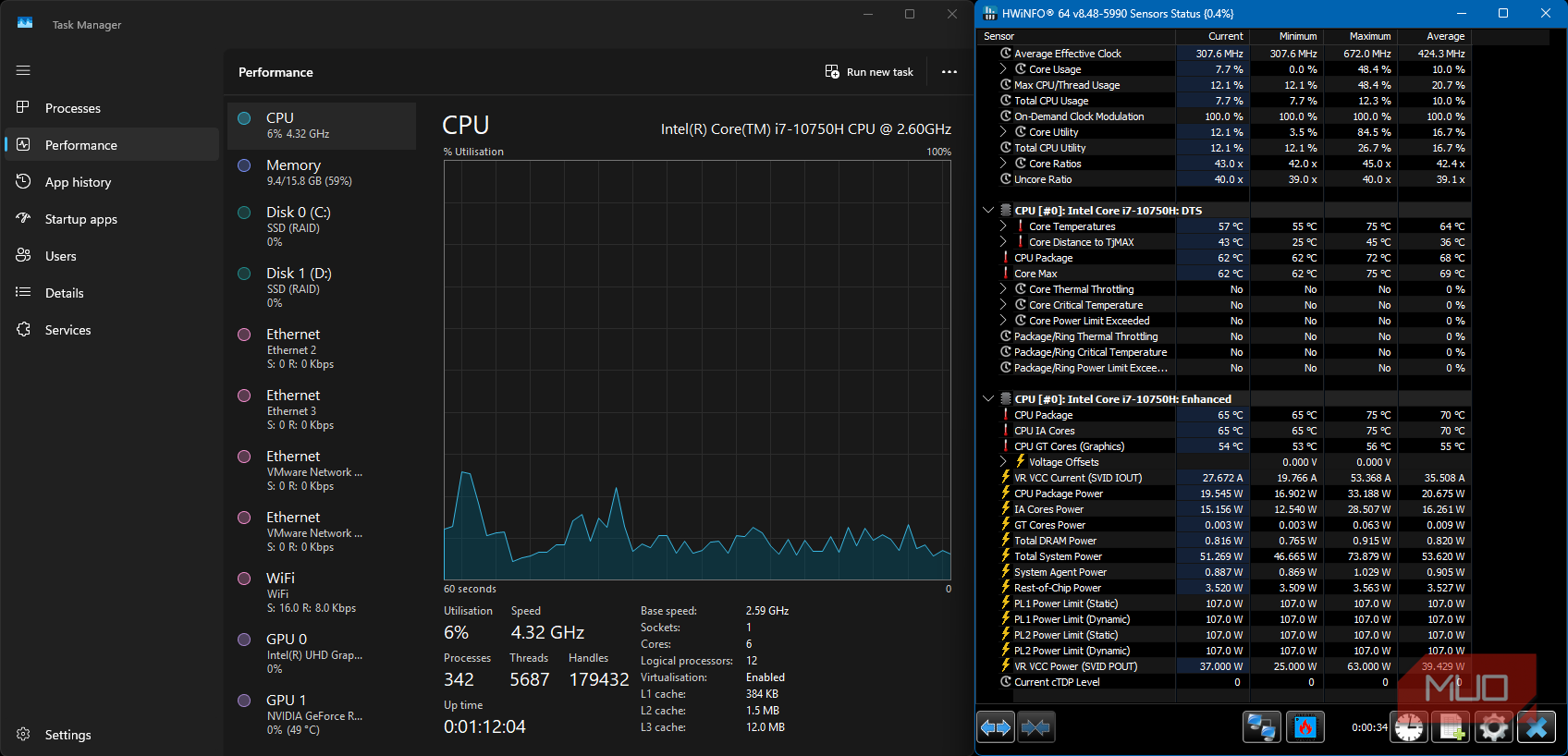The image size is (1568, 756).
Task: Expand Core Distance to TjMAX row
Action: tap(1003, 242)
